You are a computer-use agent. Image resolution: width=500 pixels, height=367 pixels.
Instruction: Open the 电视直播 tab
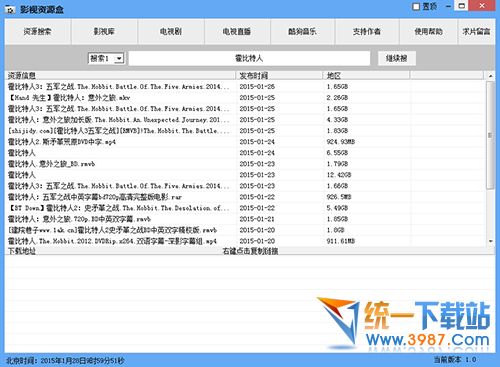(237, 32)
